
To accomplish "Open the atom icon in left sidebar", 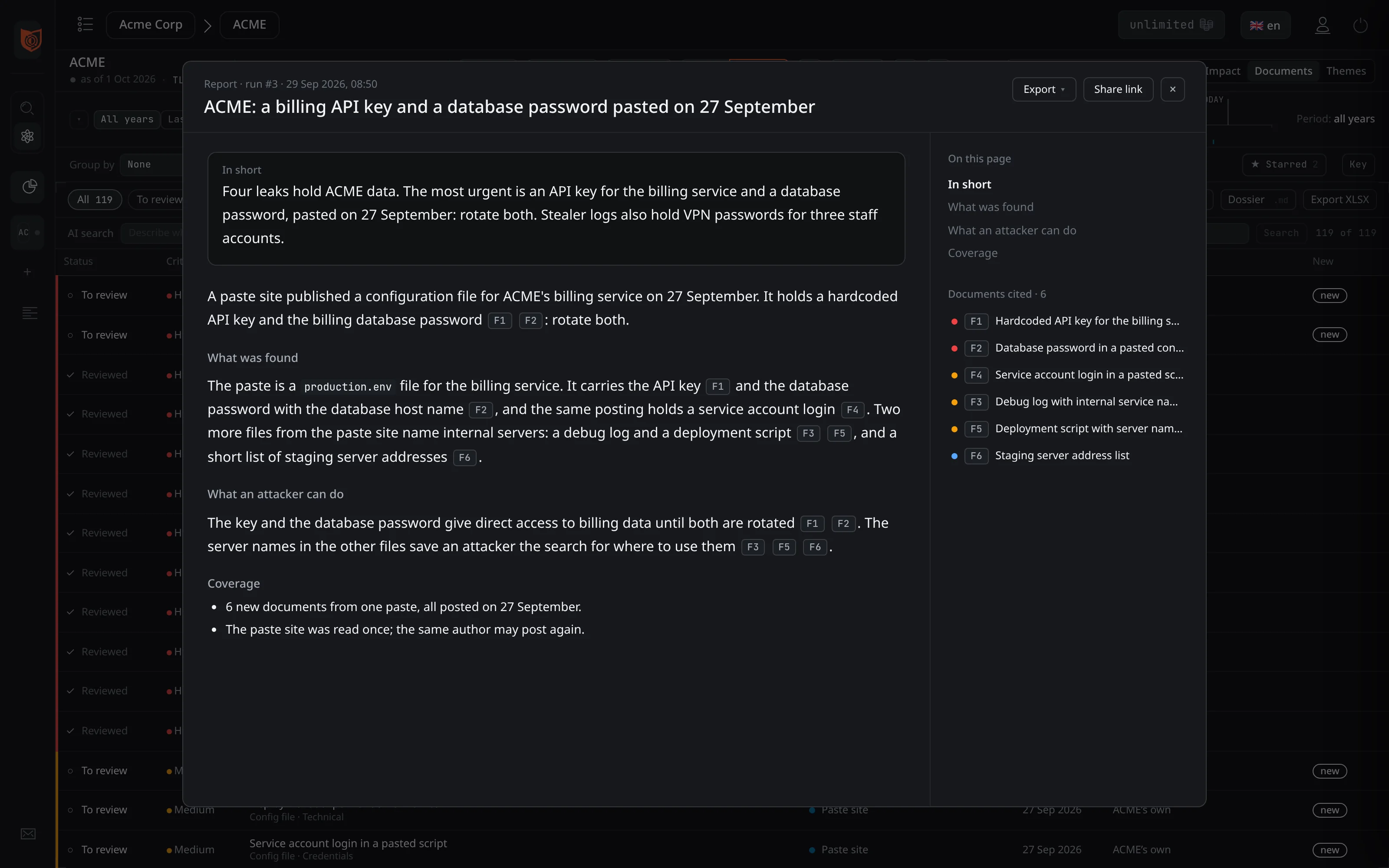I will click(27, 136).
